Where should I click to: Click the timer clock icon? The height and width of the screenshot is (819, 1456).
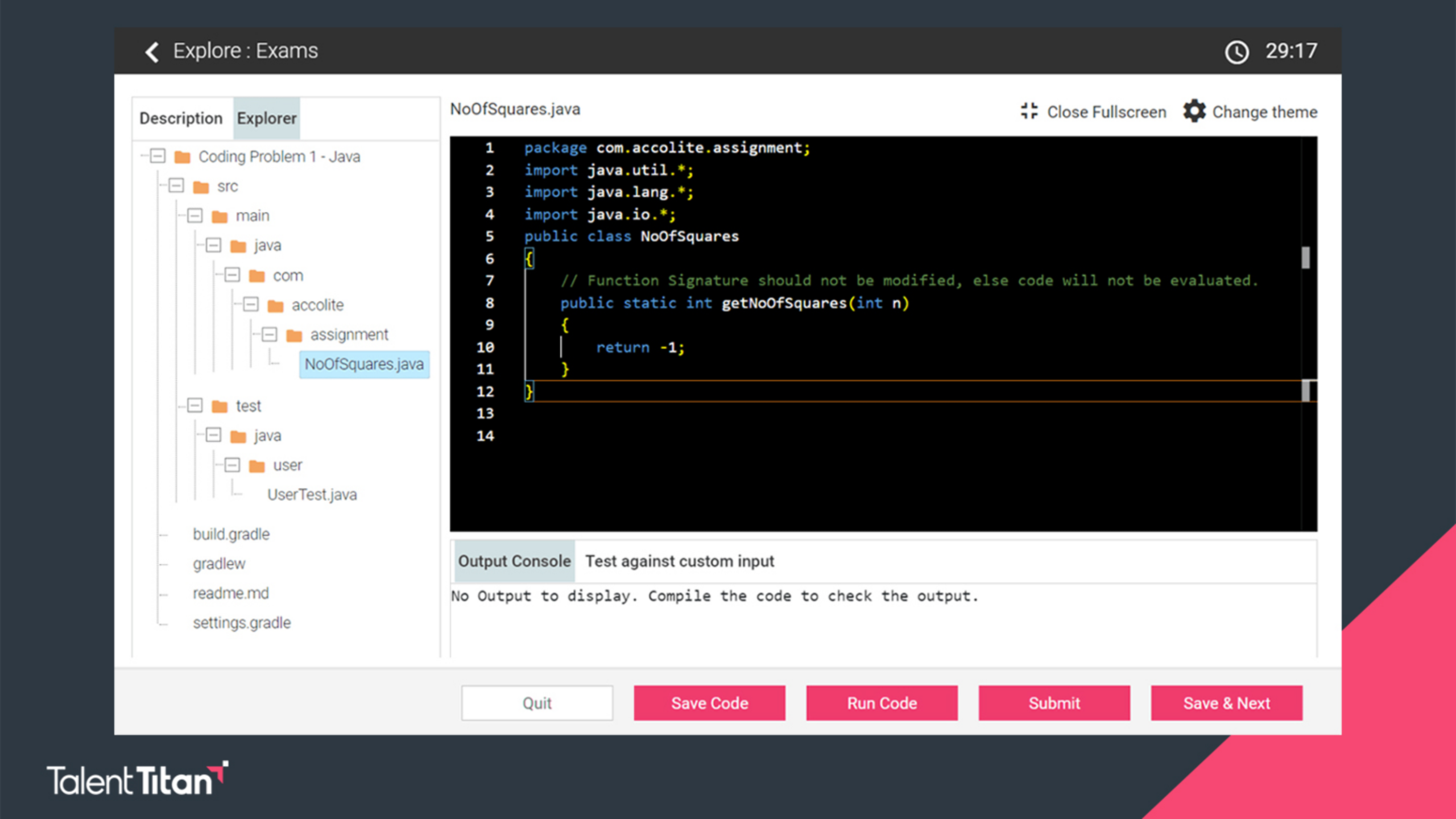pos(1236,52)
